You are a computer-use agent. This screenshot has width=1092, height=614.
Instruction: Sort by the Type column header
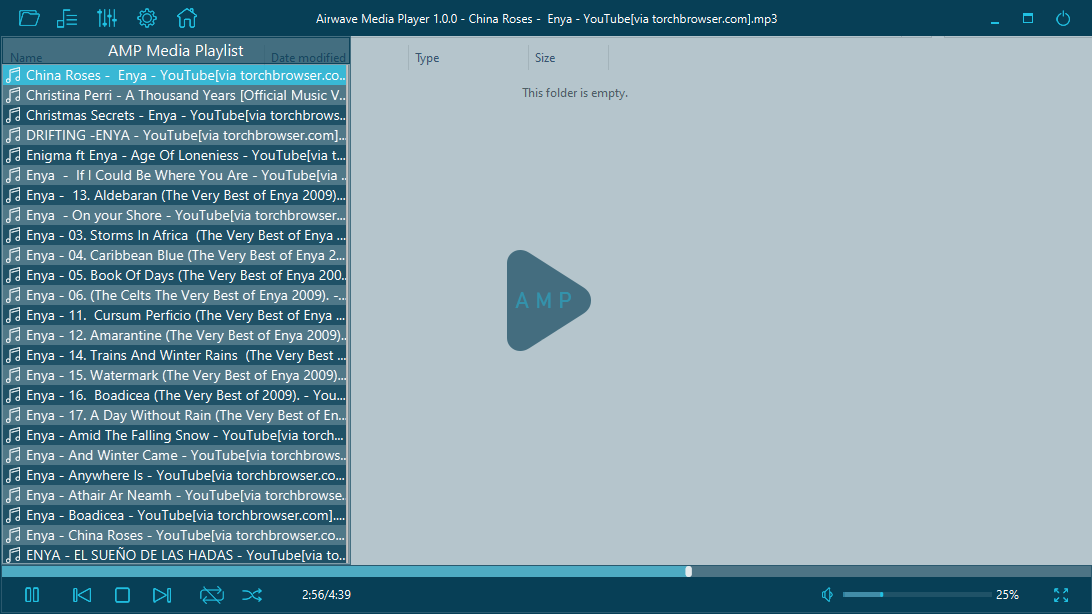click(427, 58)
